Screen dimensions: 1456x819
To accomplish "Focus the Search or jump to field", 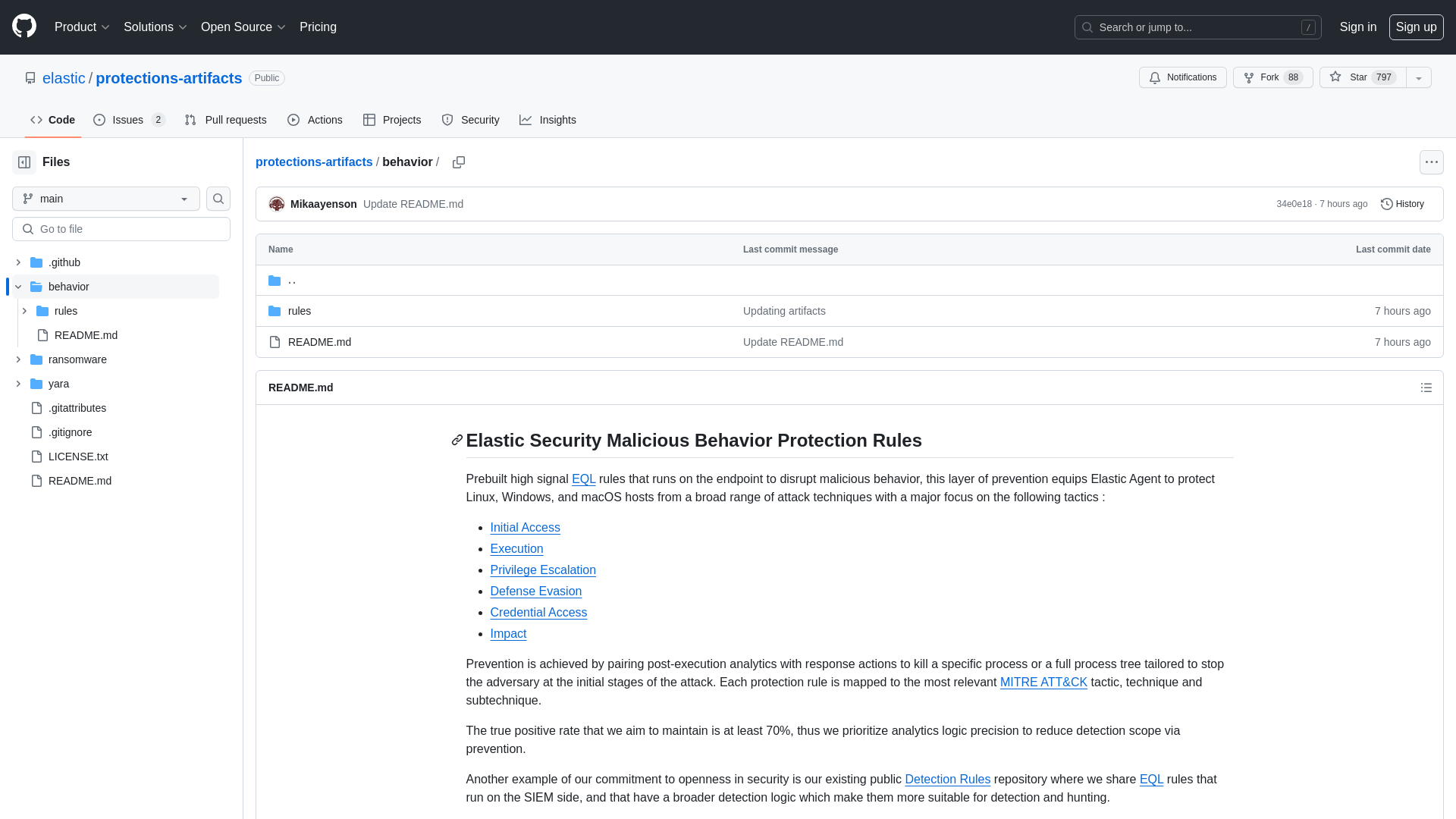I will [1197, 27].
